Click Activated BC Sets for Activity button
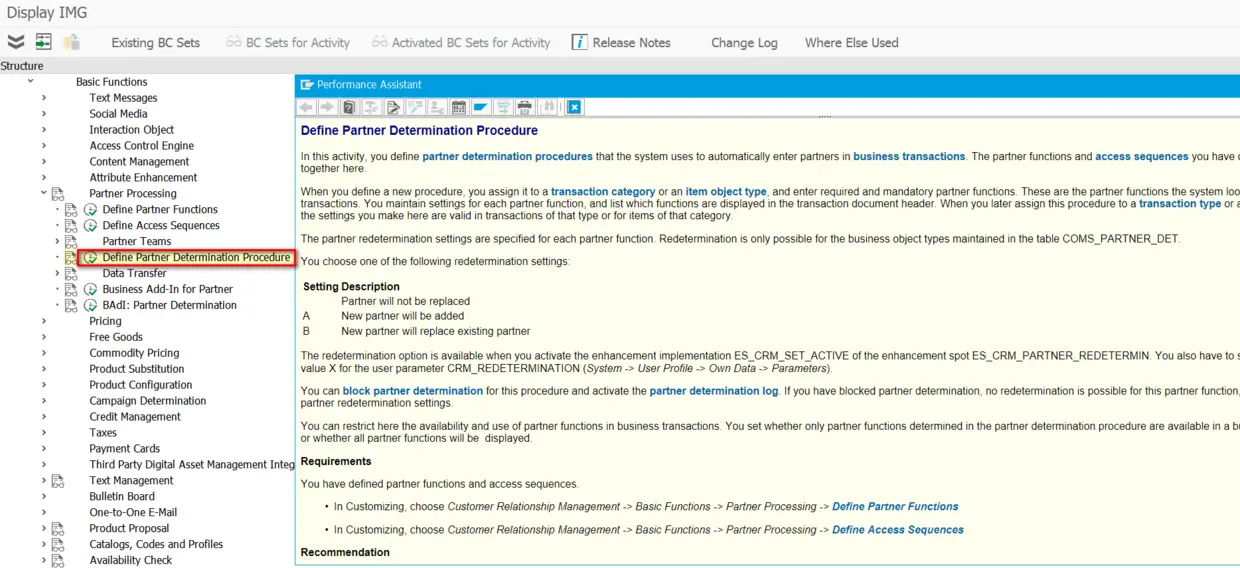This screenshot has height=568, width=1240. [x=461, y=42]
